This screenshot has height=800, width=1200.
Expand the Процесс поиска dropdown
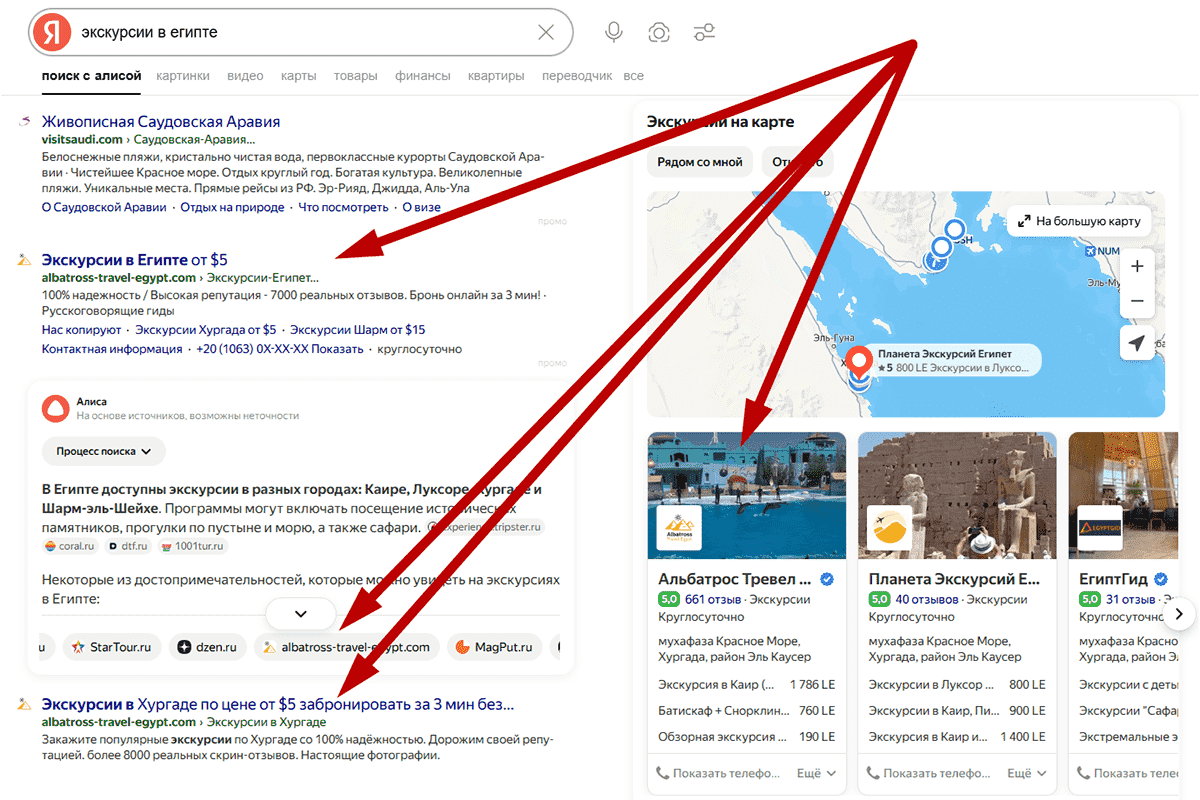(104, 451)
